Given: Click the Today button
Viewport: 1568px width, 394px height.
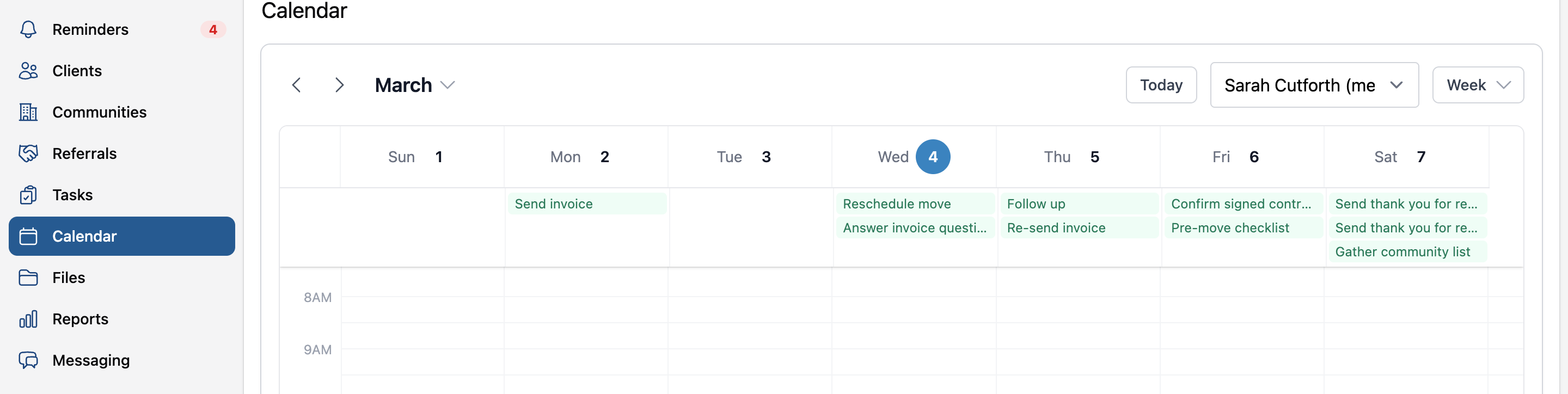Looking at the screenshot, I should tap(1161, 85).
